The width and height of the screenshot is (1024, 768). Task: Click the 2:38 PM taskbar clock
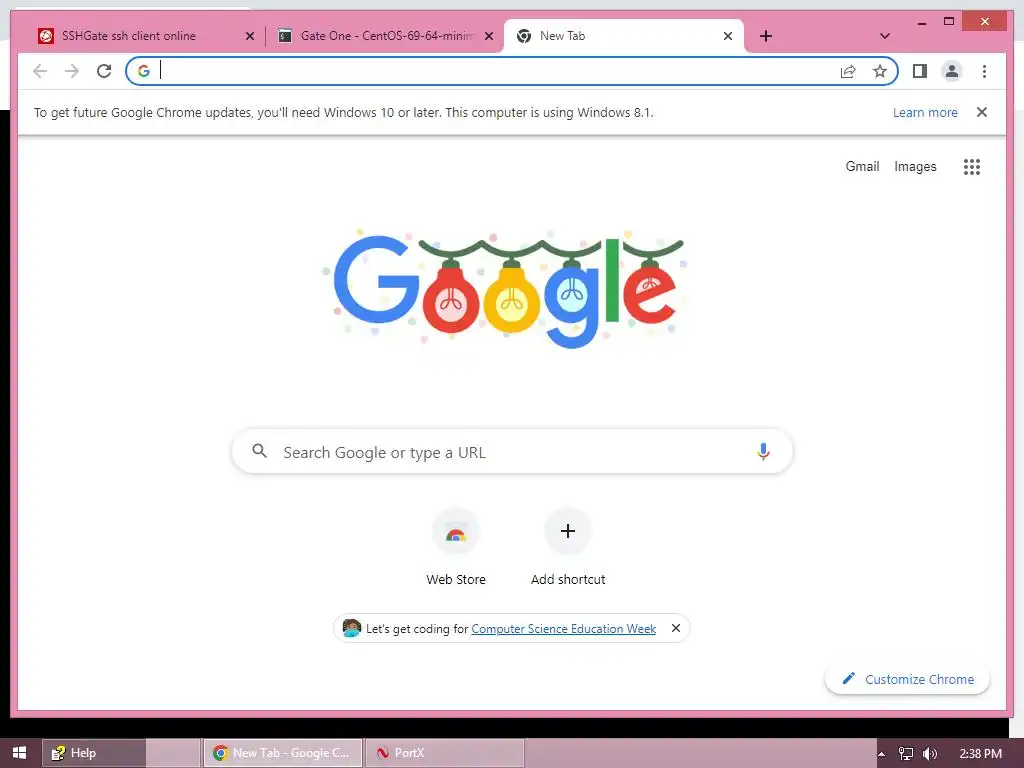[980, 754]
